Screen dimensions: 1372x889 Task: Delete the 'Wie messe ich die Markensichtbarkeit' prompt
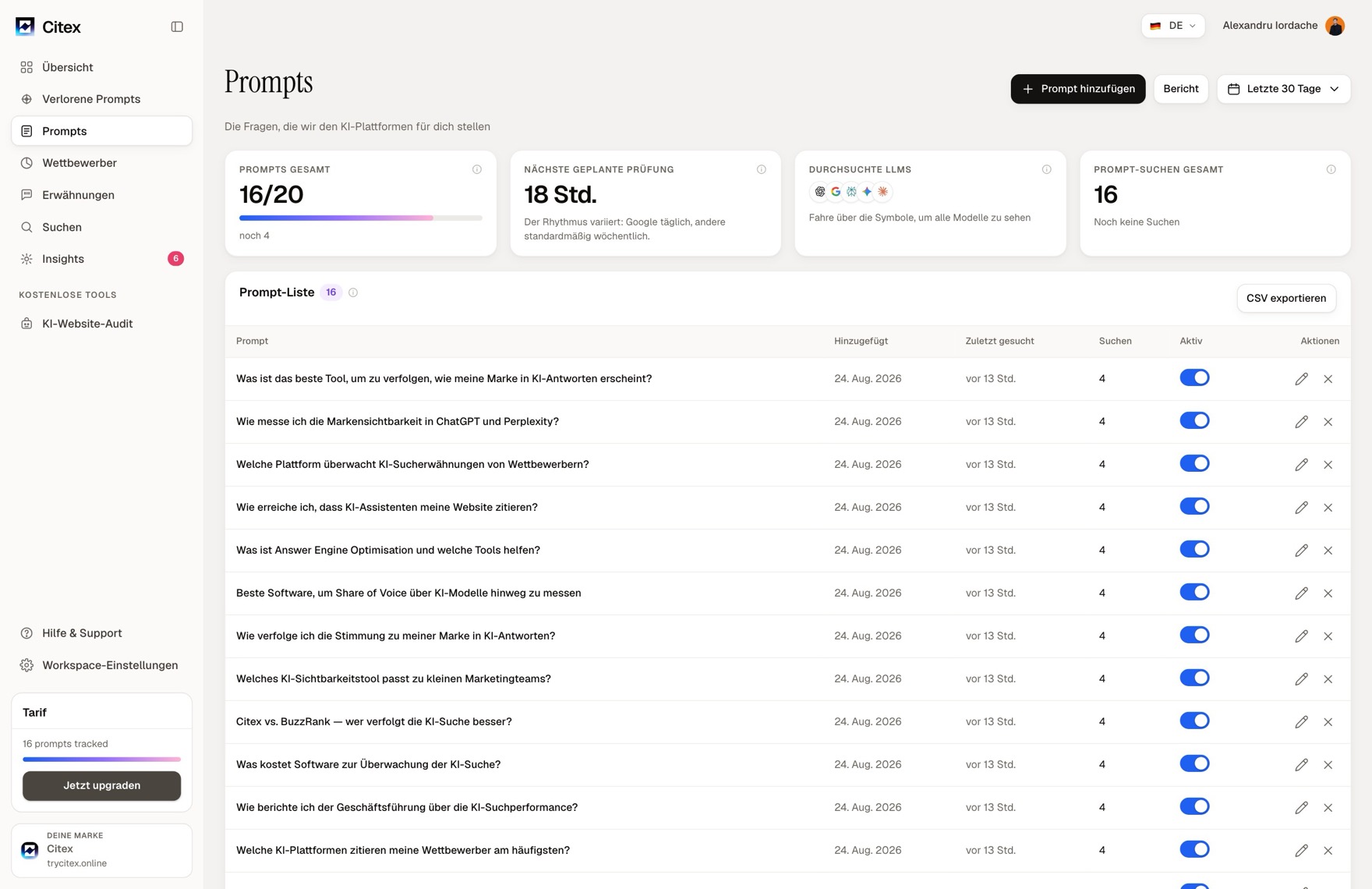tap(1328, 422)
